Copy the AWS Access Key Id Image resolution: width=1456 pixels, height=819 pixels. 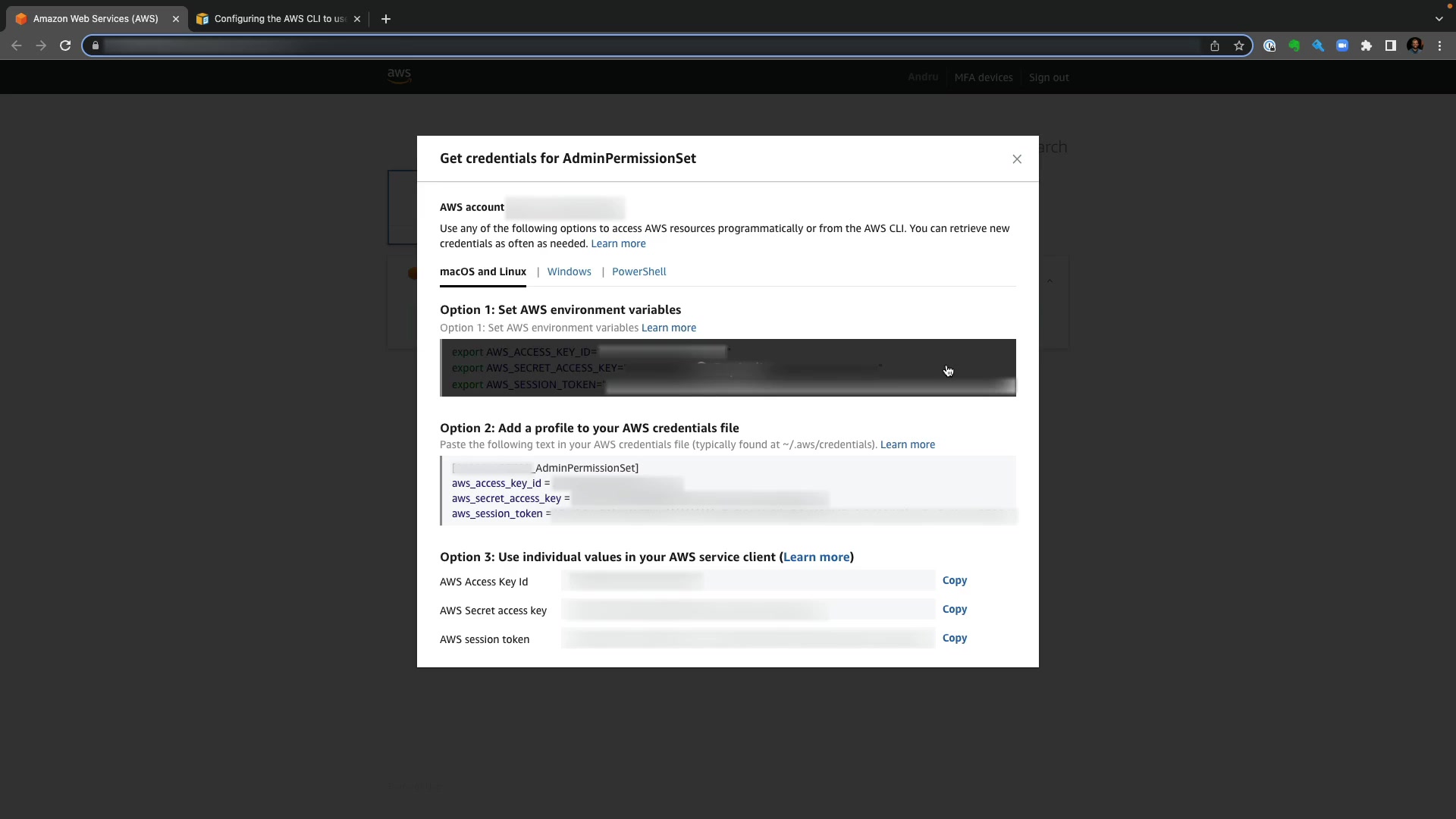[954, 580]
